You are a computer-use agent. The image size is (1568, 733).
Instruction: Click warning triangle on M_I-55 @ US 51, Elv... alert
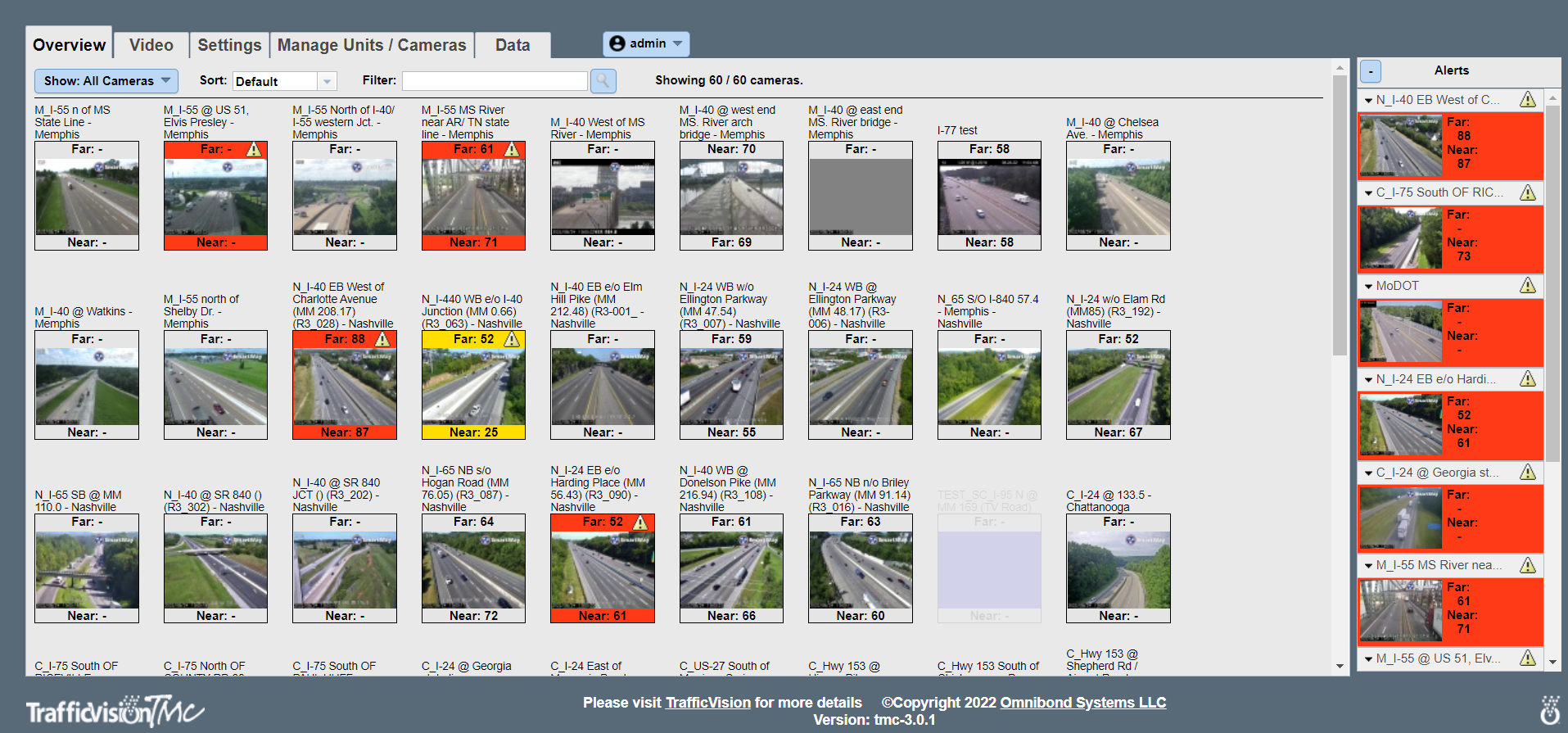click(1528, 658)
